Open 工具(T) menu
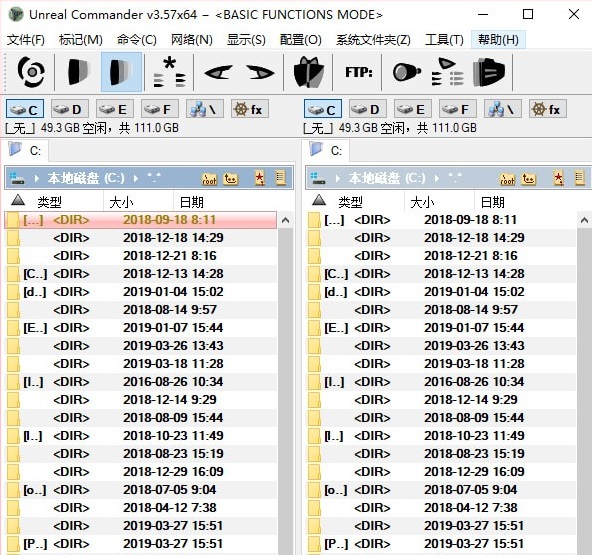The image size is (592, 555). (x=444, y=40)
